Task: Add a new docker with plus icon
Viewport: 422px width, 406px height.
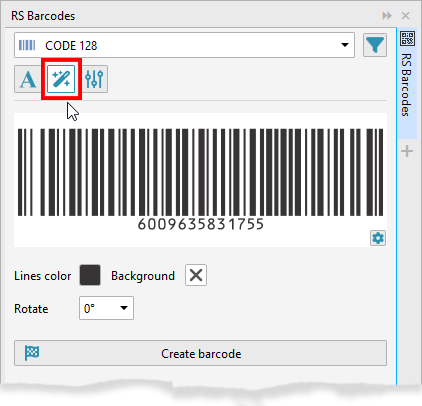Action: 407,151
